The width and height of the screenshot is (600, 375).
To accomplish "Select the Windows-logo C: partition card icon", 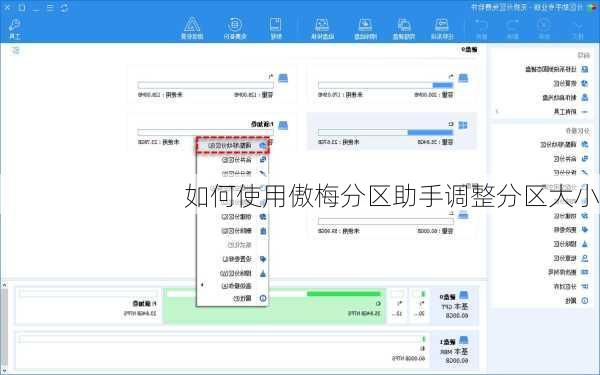I will pyautogui.click(x=463, y=125).
